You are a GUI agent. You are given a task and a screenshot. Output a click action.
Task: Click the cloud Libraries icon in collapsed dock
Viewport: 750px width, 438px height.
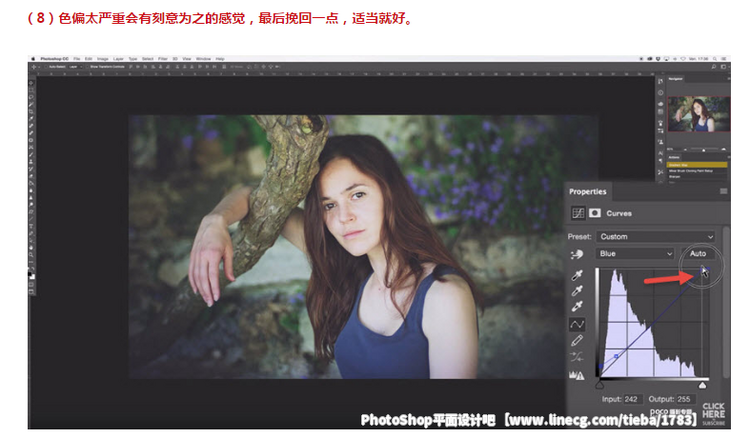(661, 103)
